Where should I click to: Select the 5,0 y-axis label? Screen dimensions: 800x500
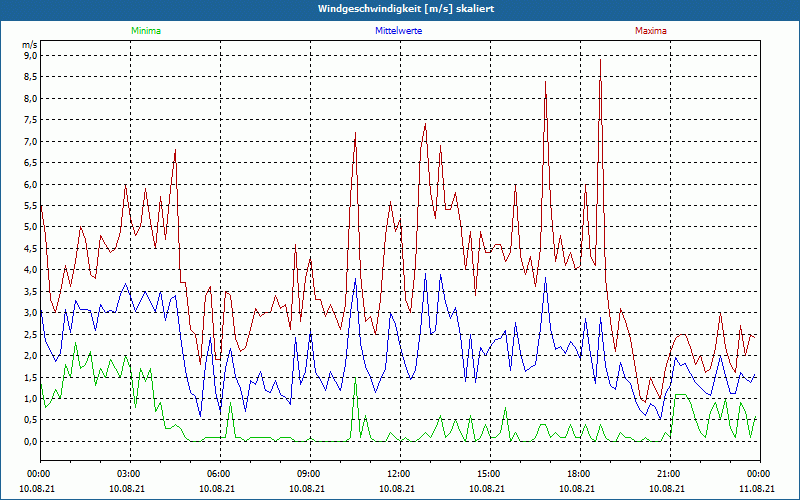pos(29,227)
